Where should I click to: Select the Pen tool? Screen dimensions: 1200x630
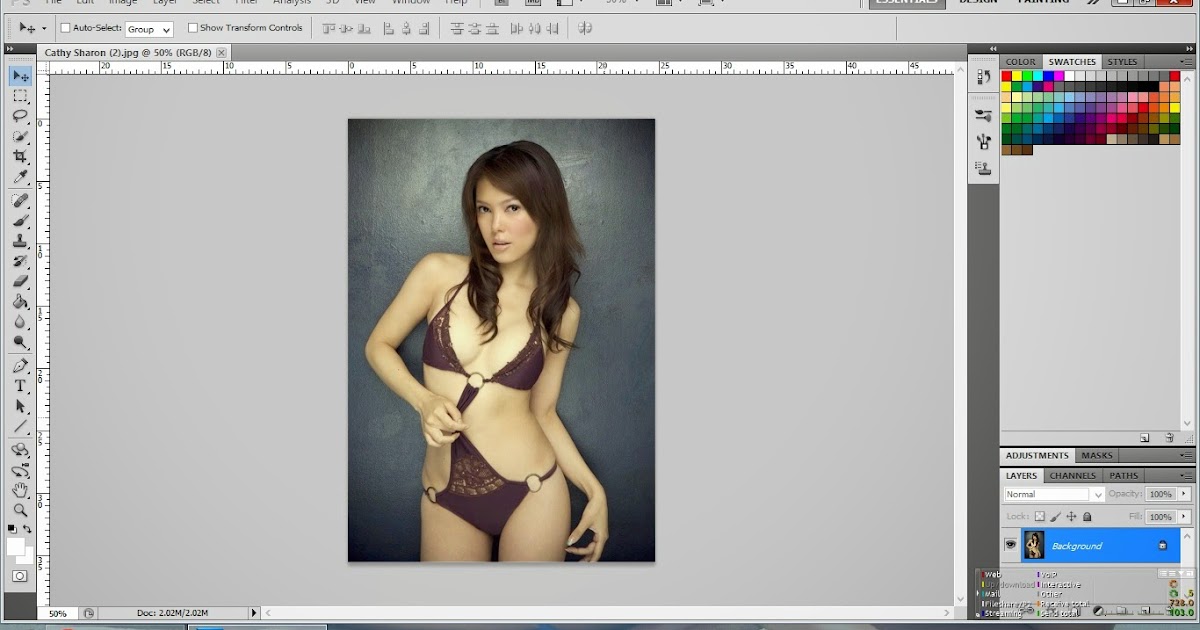tap(20, 366)
